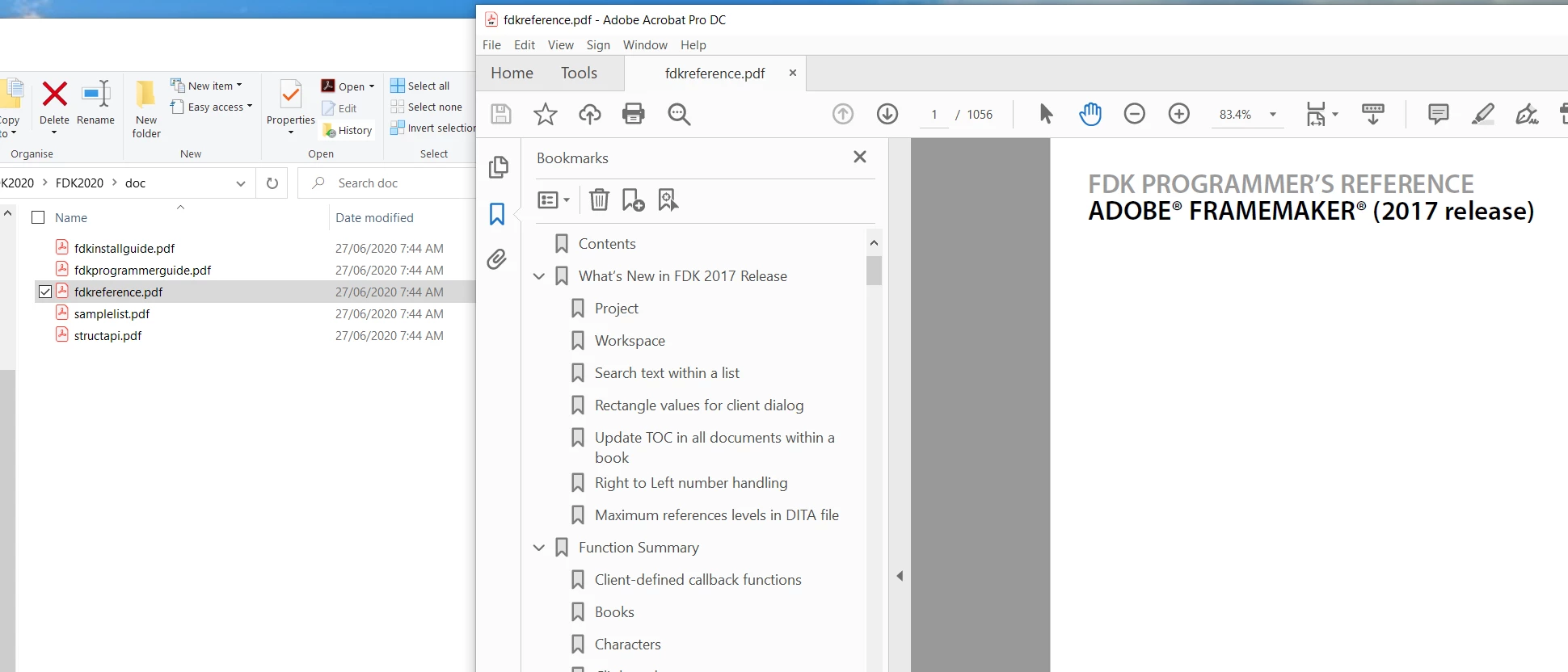Go to previous page arrow icon

click(x=843, y=114)
